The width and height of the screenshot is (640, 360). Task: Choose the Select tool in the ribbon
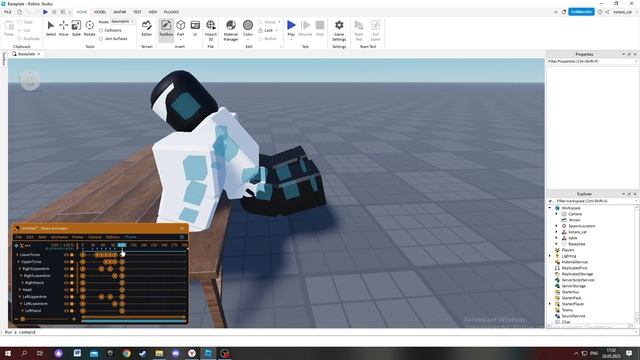(51, 29)
